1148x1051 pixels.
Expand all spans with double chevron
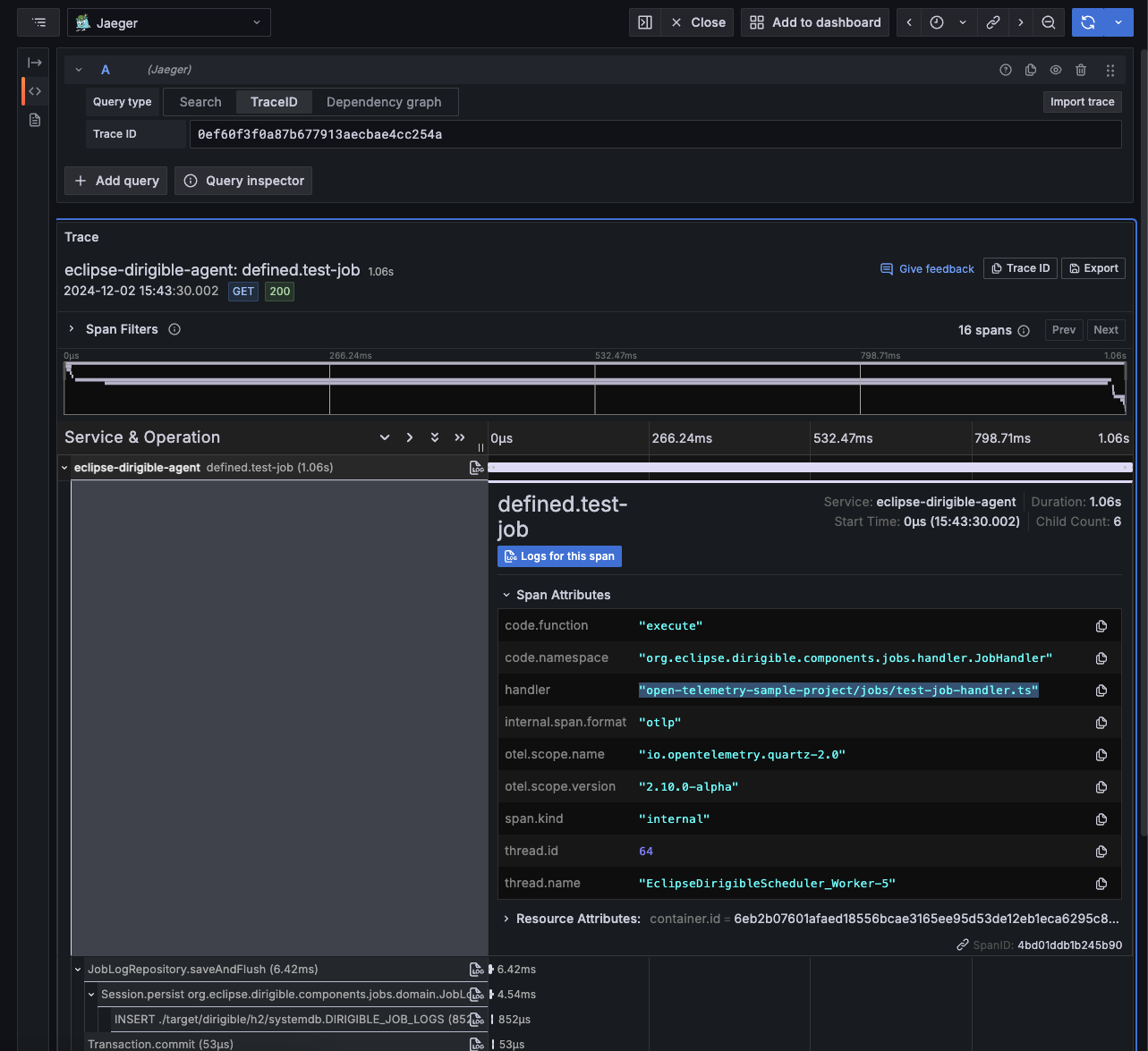[x=435, y=437]
